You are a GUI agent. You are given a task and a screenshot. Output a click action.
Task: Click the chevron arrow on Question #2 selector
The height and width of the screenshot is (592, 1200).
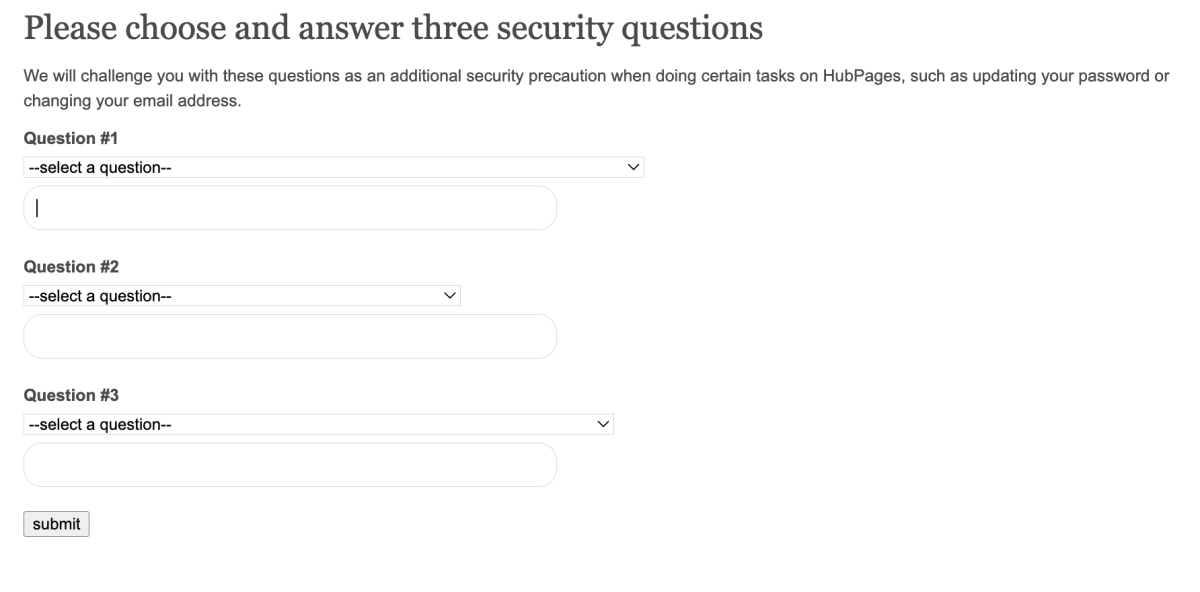click(x=449, y=296)
